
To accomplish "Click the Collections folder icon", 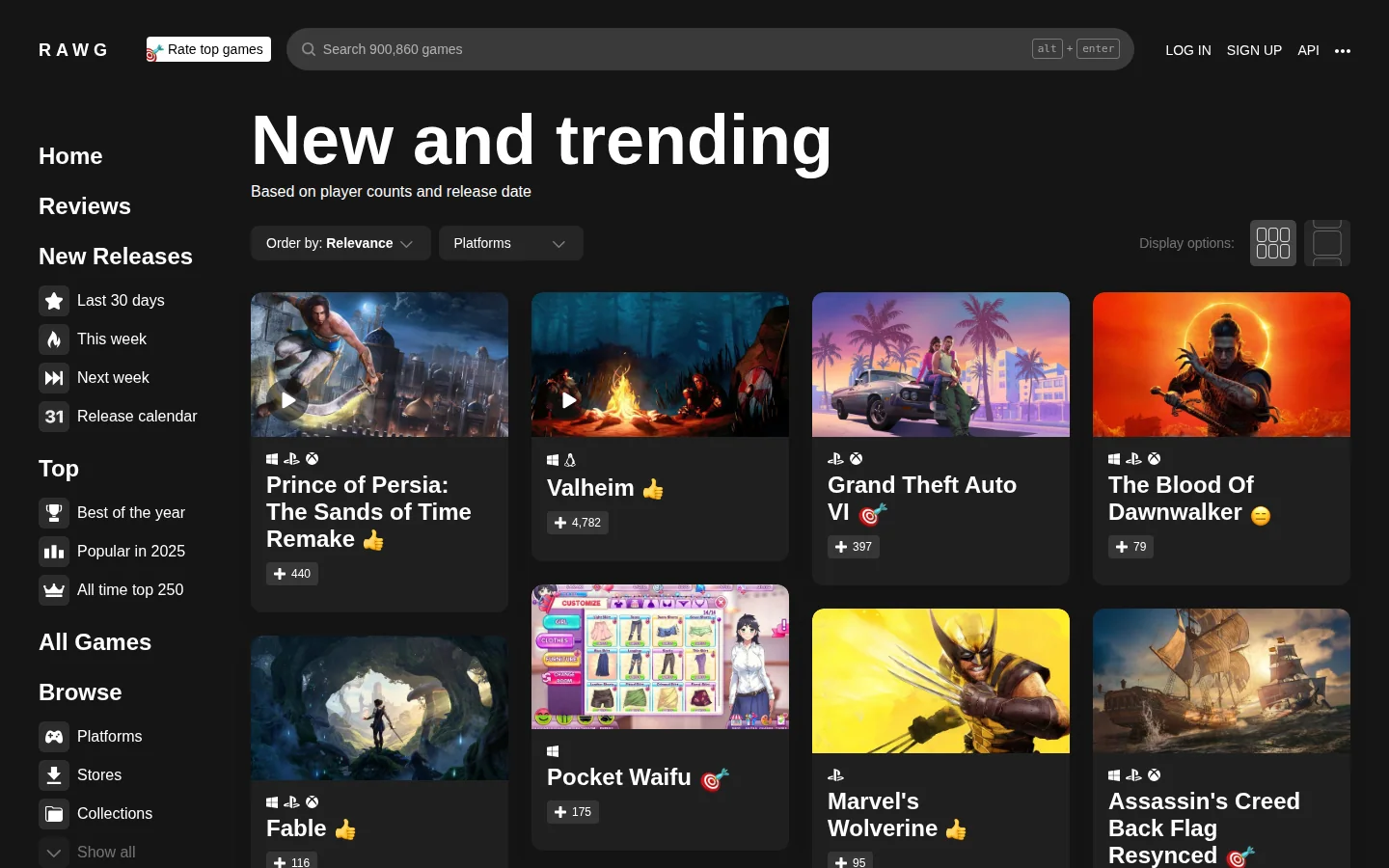I will point(54,814).
